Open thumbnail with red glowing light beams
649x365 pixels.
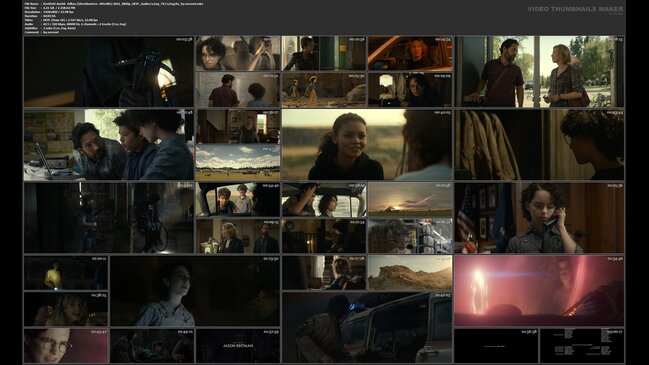click(539, 291)
